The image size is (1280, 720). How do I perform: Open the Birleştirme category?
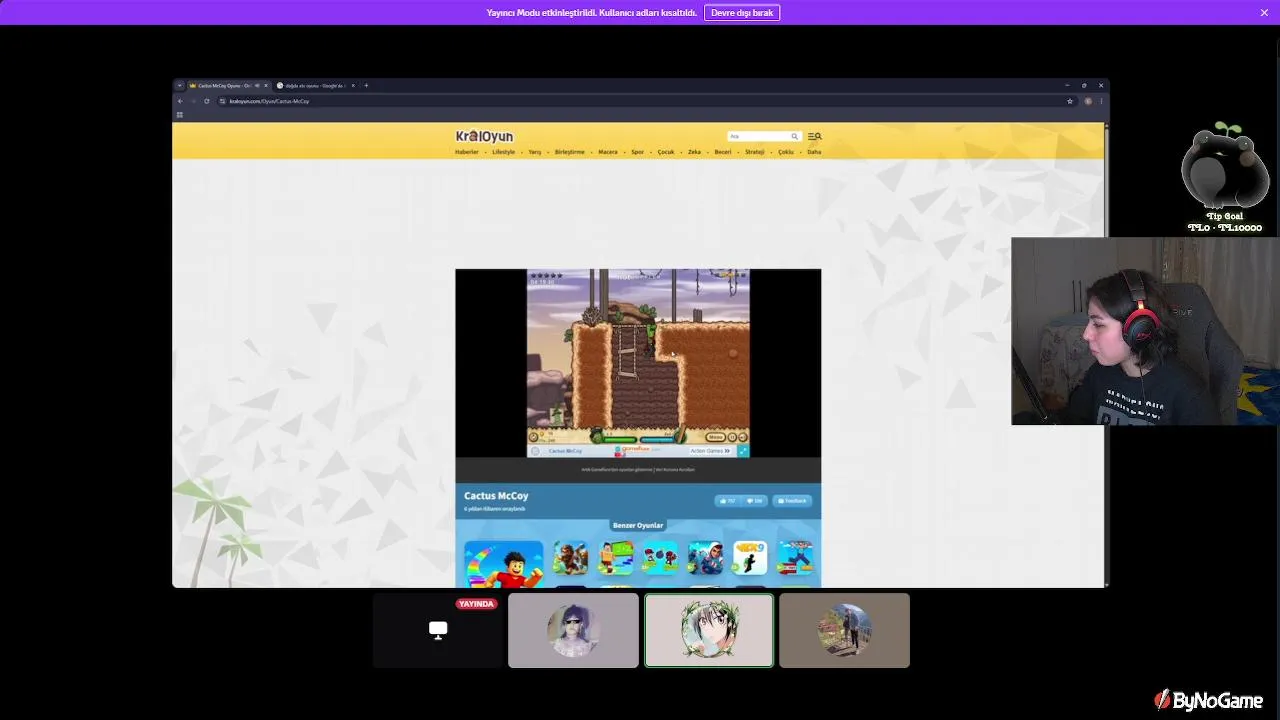click(570, 152)
